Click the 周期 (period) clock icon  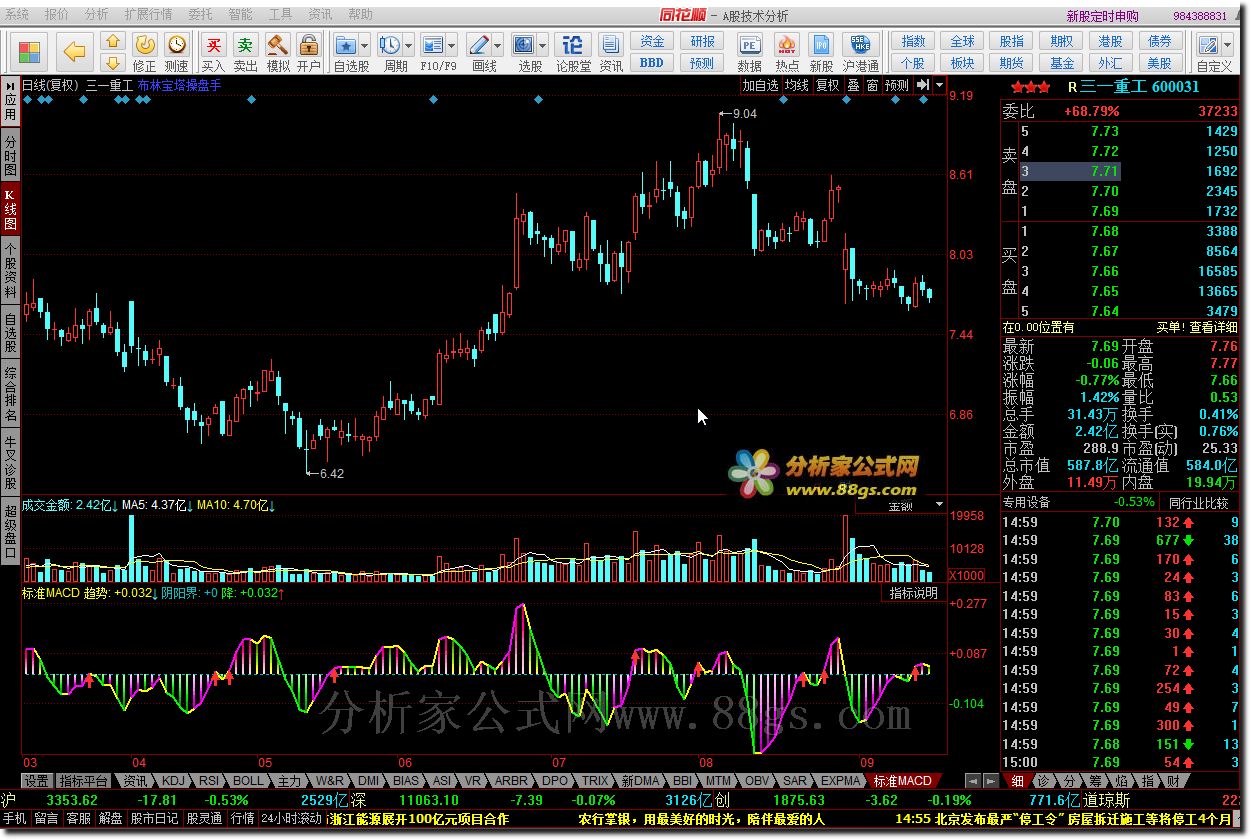(x=389, y=45)
